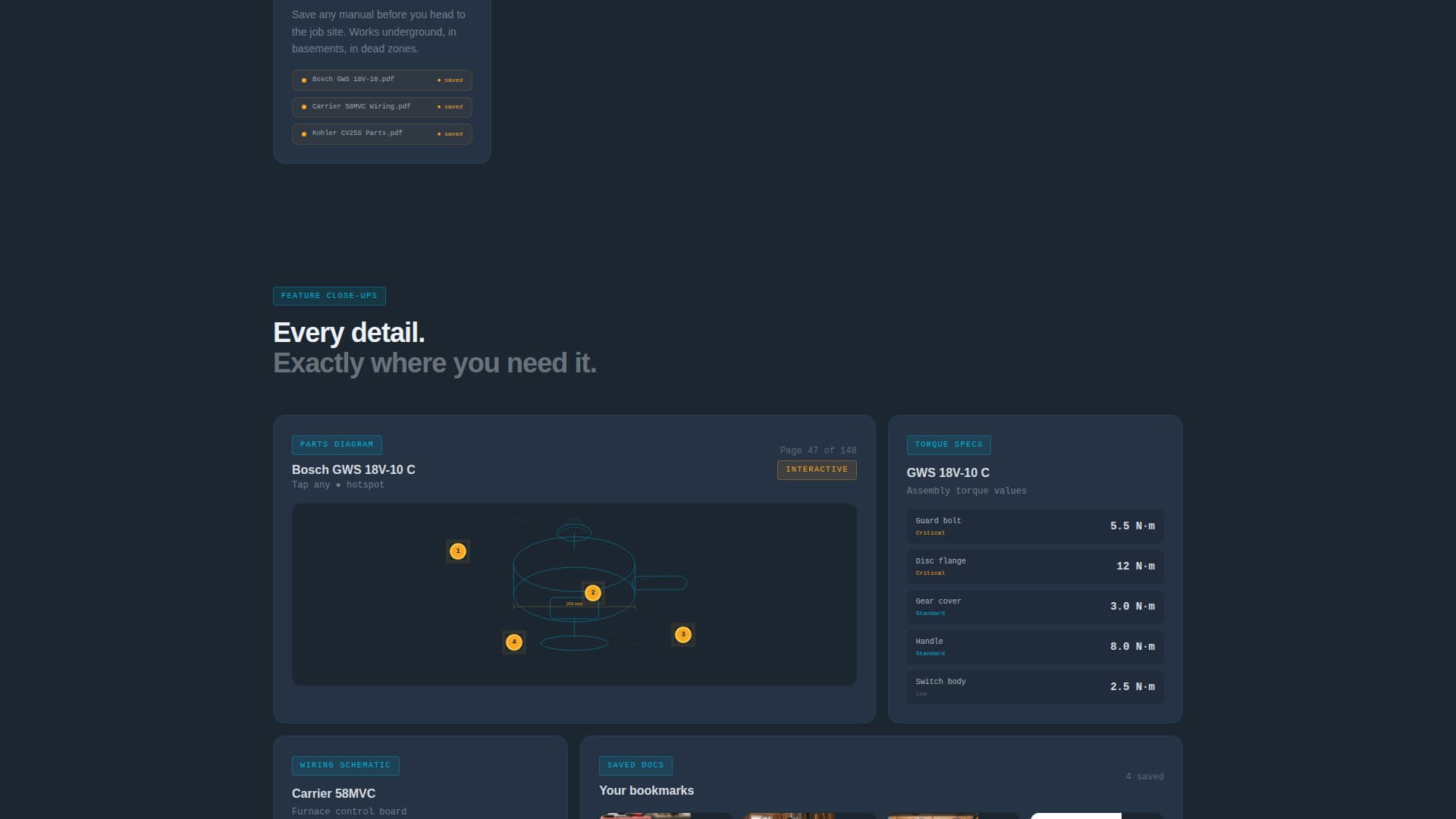Open Kohler CV25S Parts.pdf saved file
Viewport: 1456px width, 819px height.
point(382,134)
